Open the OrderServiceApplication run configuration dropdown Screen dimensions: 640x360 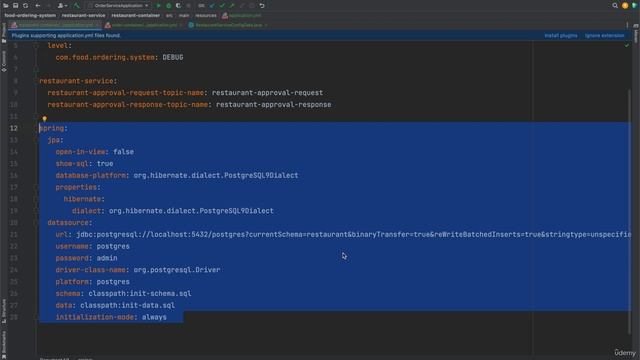[118, 6]
